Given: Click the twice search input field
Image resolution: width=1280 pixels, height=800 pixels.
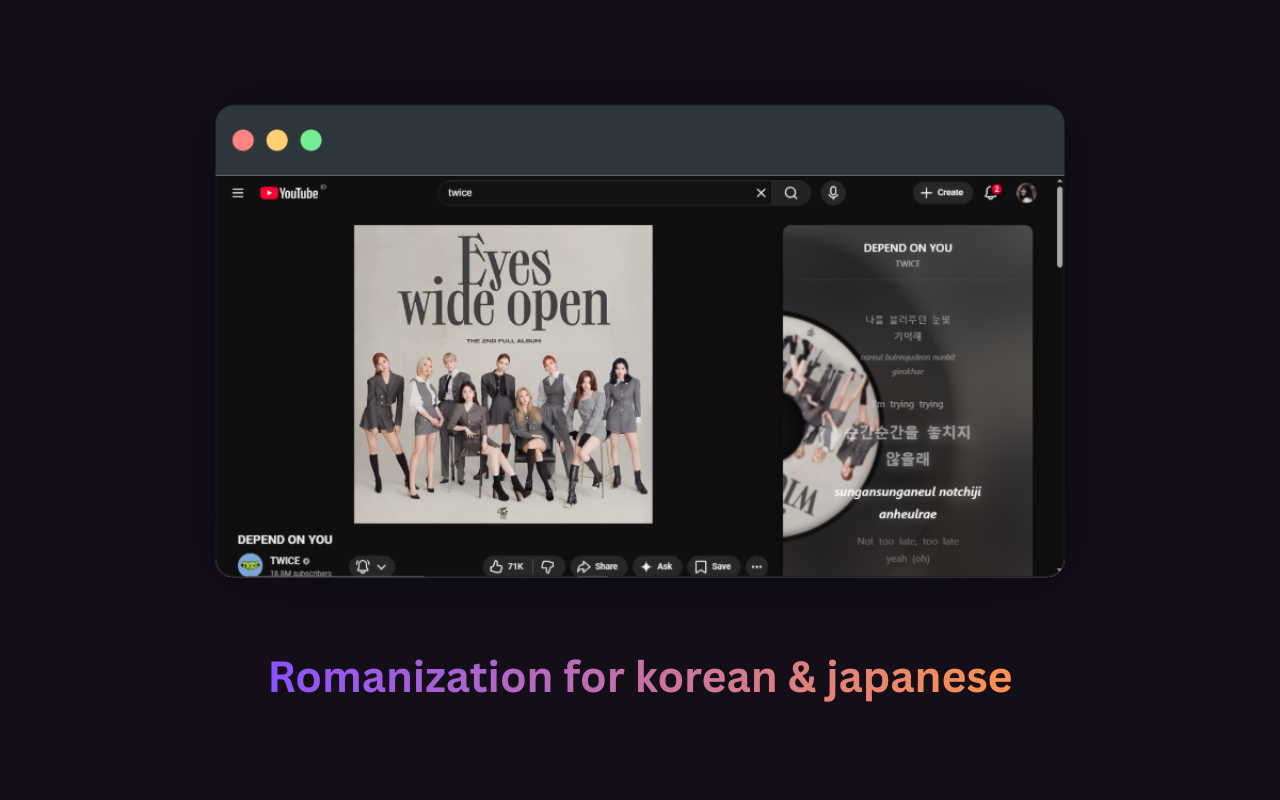Looking at the screenshot, I should 596,193.
